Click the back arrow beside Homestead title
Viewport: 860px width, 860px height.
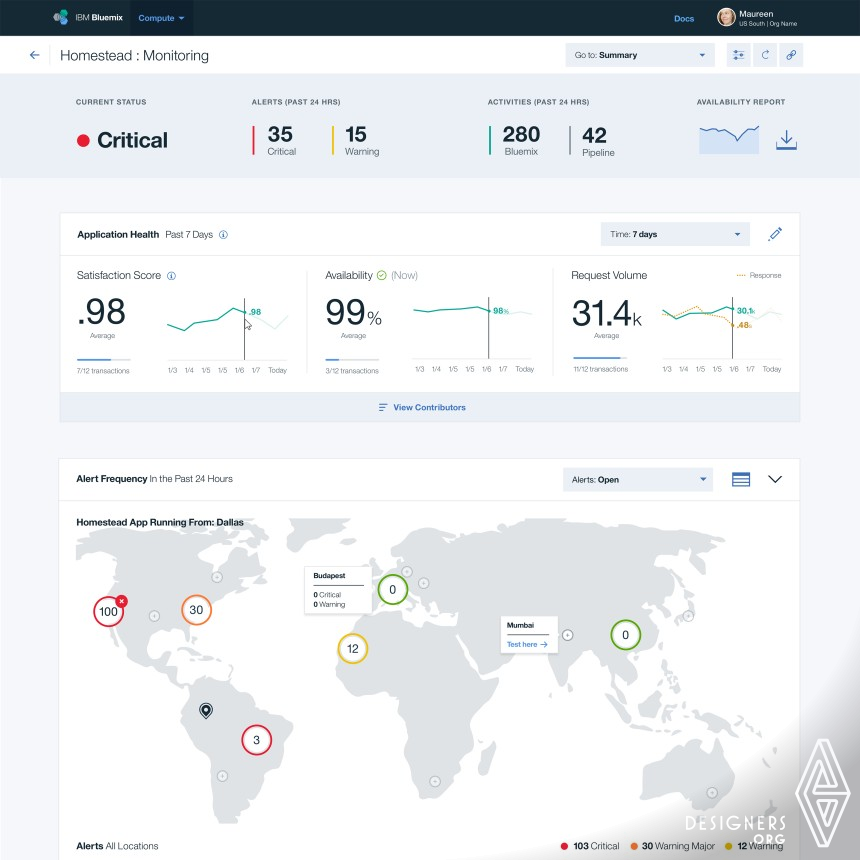click(34, 55)
